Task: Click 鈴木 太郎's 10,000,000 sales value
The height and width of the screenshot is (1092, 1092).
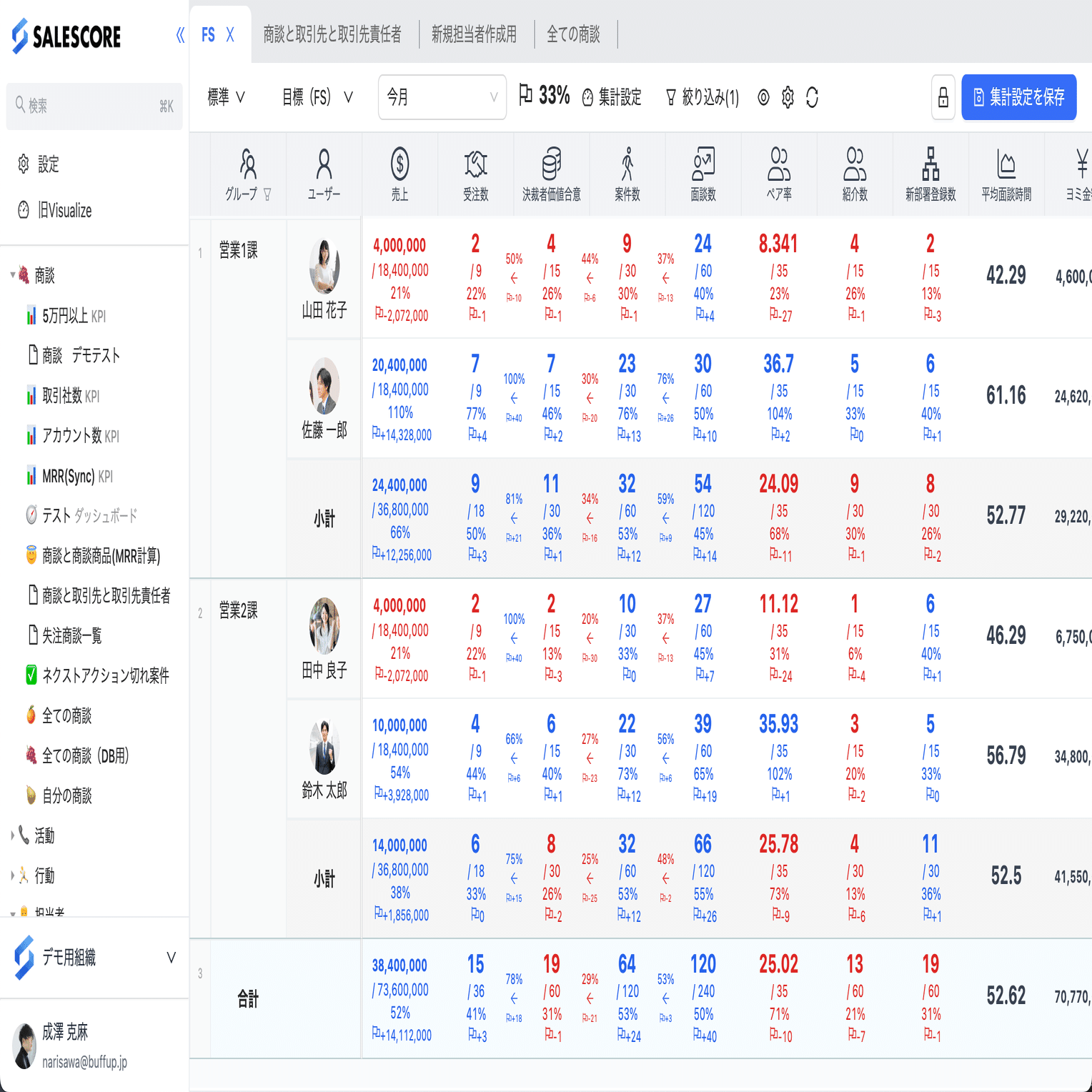Action: coord(399,725)
